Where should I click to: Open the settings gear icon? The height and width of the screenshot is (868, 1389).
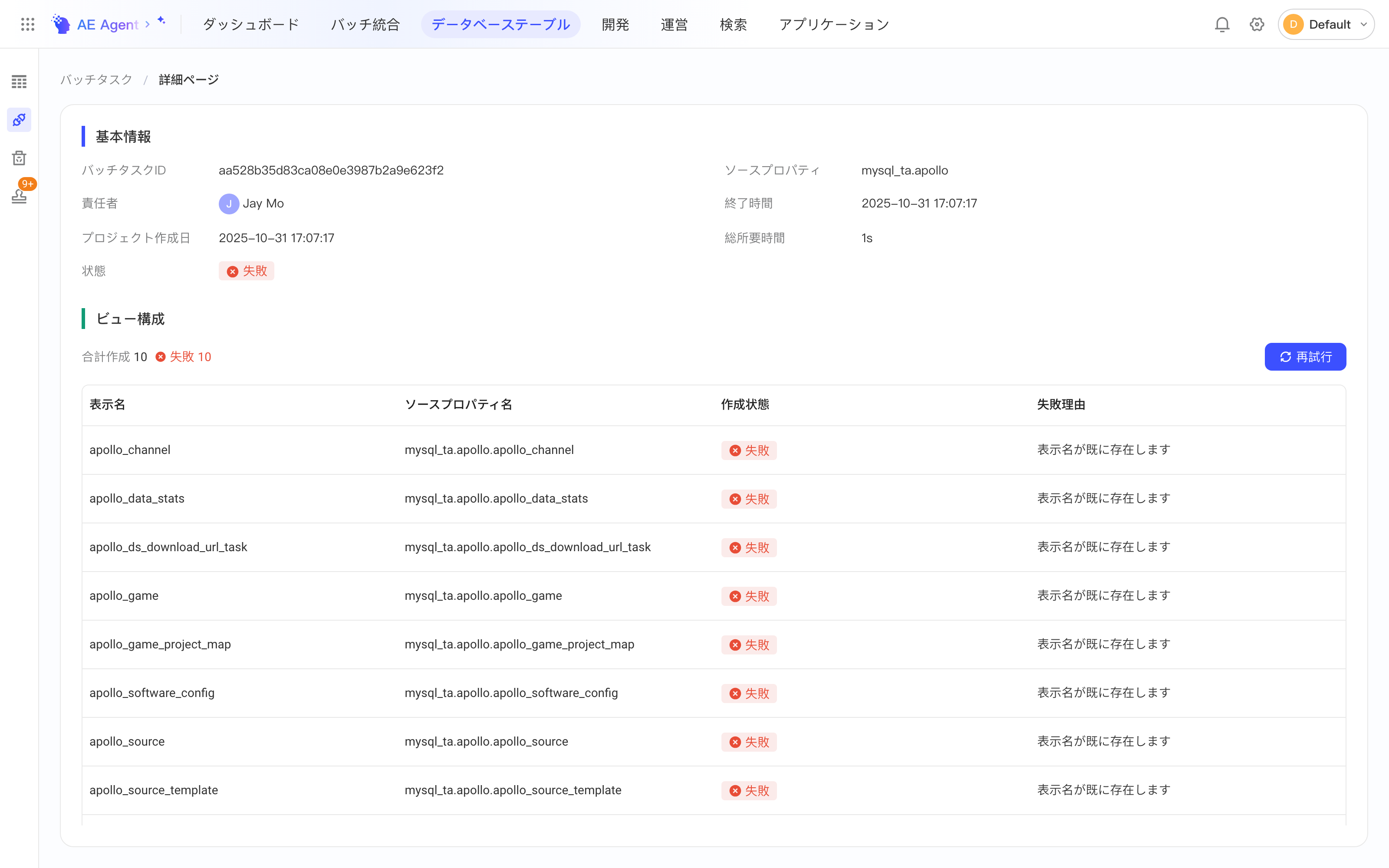pyautogui.click(x=1257, y=24)
